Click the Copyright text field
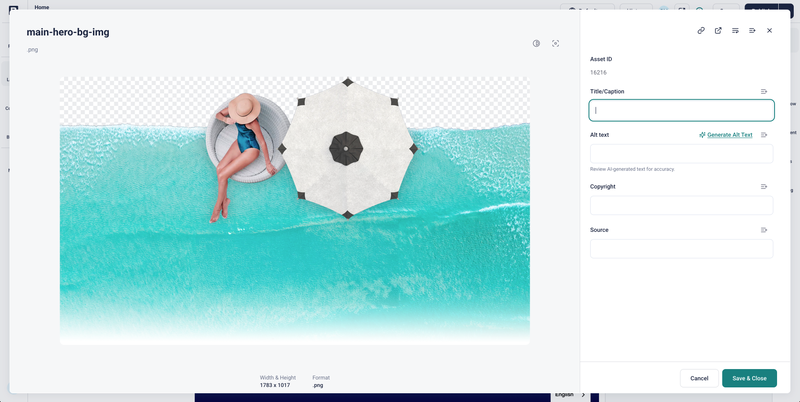This screenshot has width=800, height=402. coord(681,205)
